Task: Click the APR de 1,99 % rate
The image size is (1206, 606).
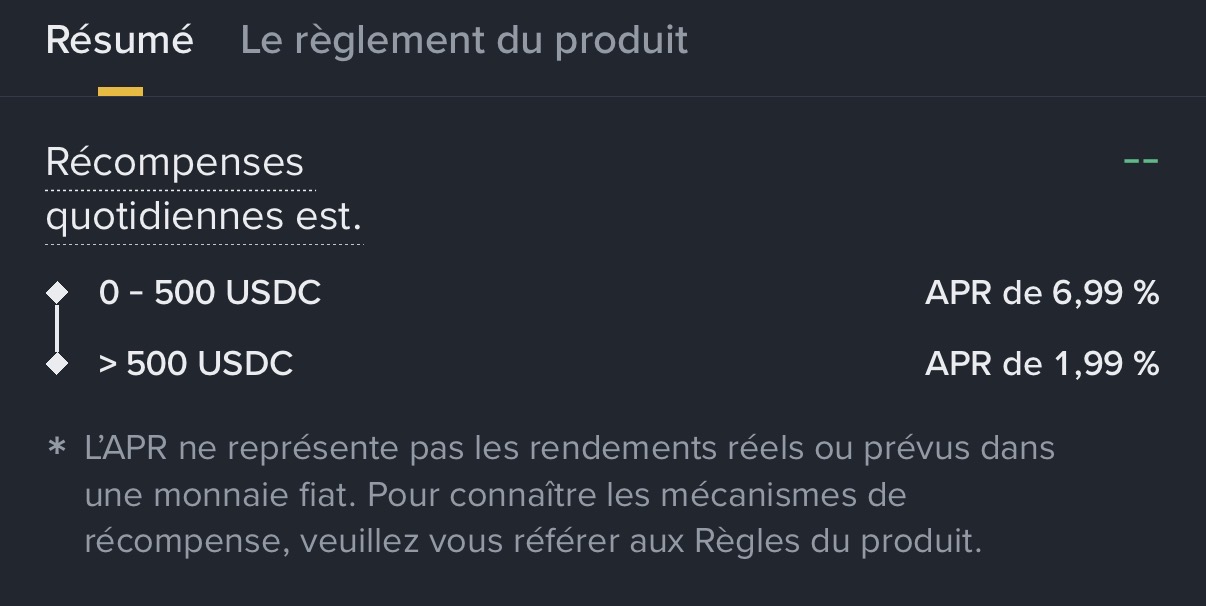Action: click(1042, 363)
